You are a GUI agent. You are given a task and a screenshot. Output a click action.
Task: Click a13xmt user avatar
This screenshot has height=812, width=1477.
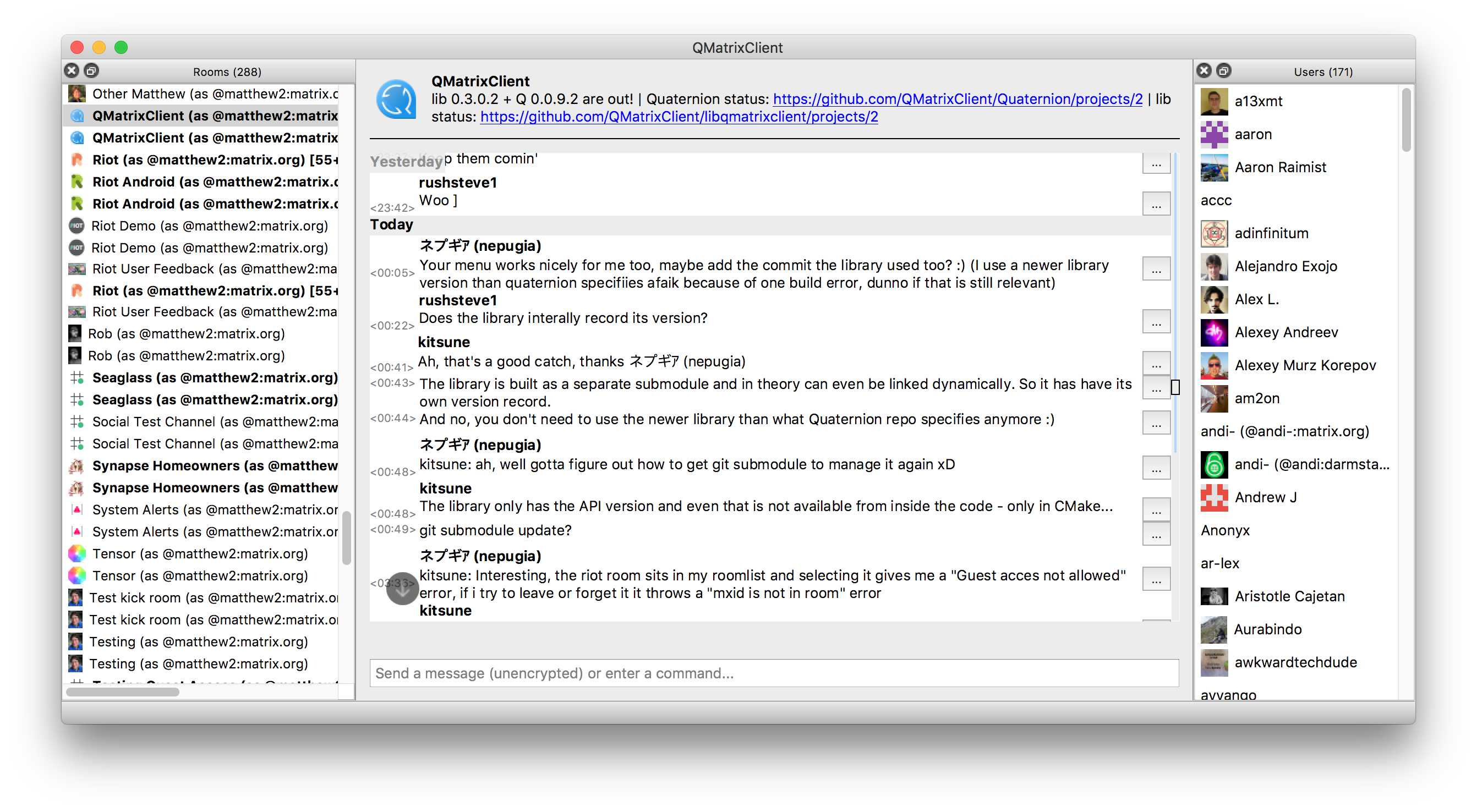pyautogui.click(x=1214, y=101)
